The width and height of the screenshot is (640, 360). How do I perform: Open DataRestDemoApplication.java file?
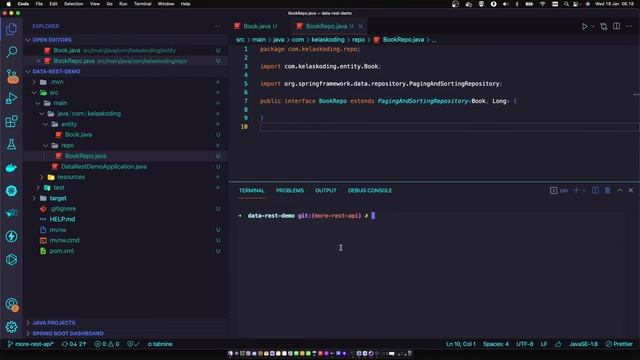coord(104,167)
